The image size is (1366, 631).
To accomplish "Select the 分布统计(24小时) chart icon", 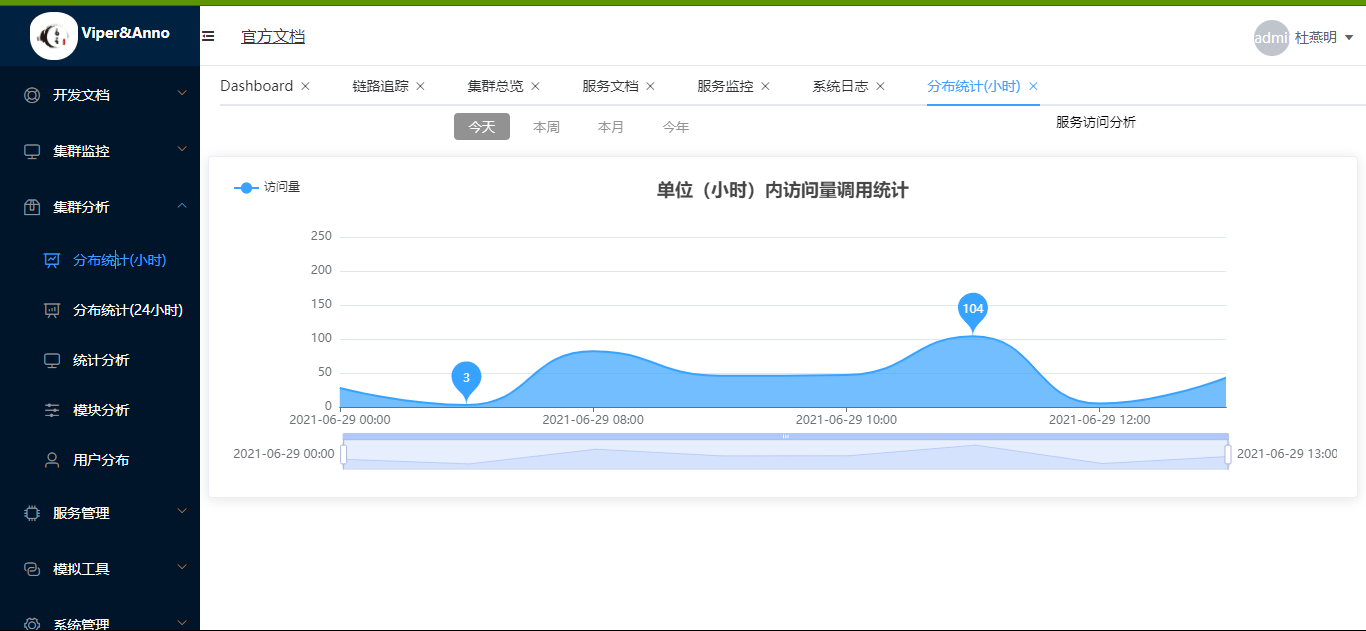I will tap(52, 309).
